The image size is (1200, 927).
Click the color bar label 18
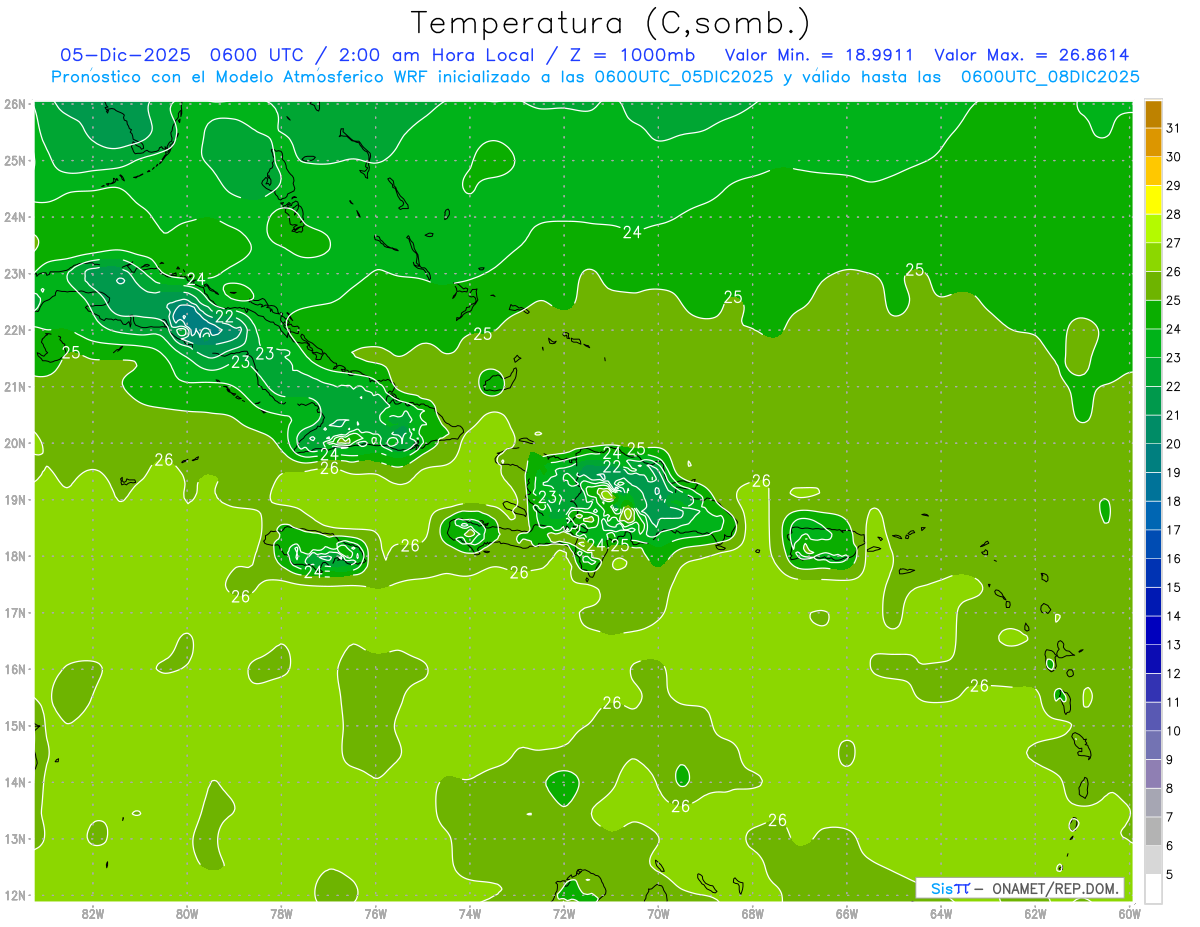pyautogui.click(x=1174, y=500)
